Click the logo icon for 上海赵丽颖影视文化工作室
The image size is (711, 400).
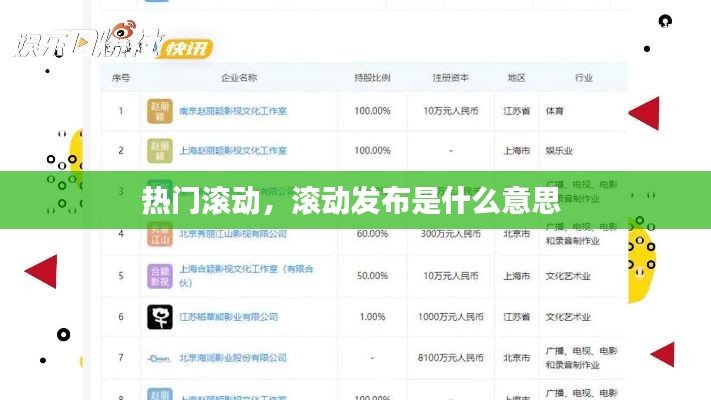tap(158, 151)
